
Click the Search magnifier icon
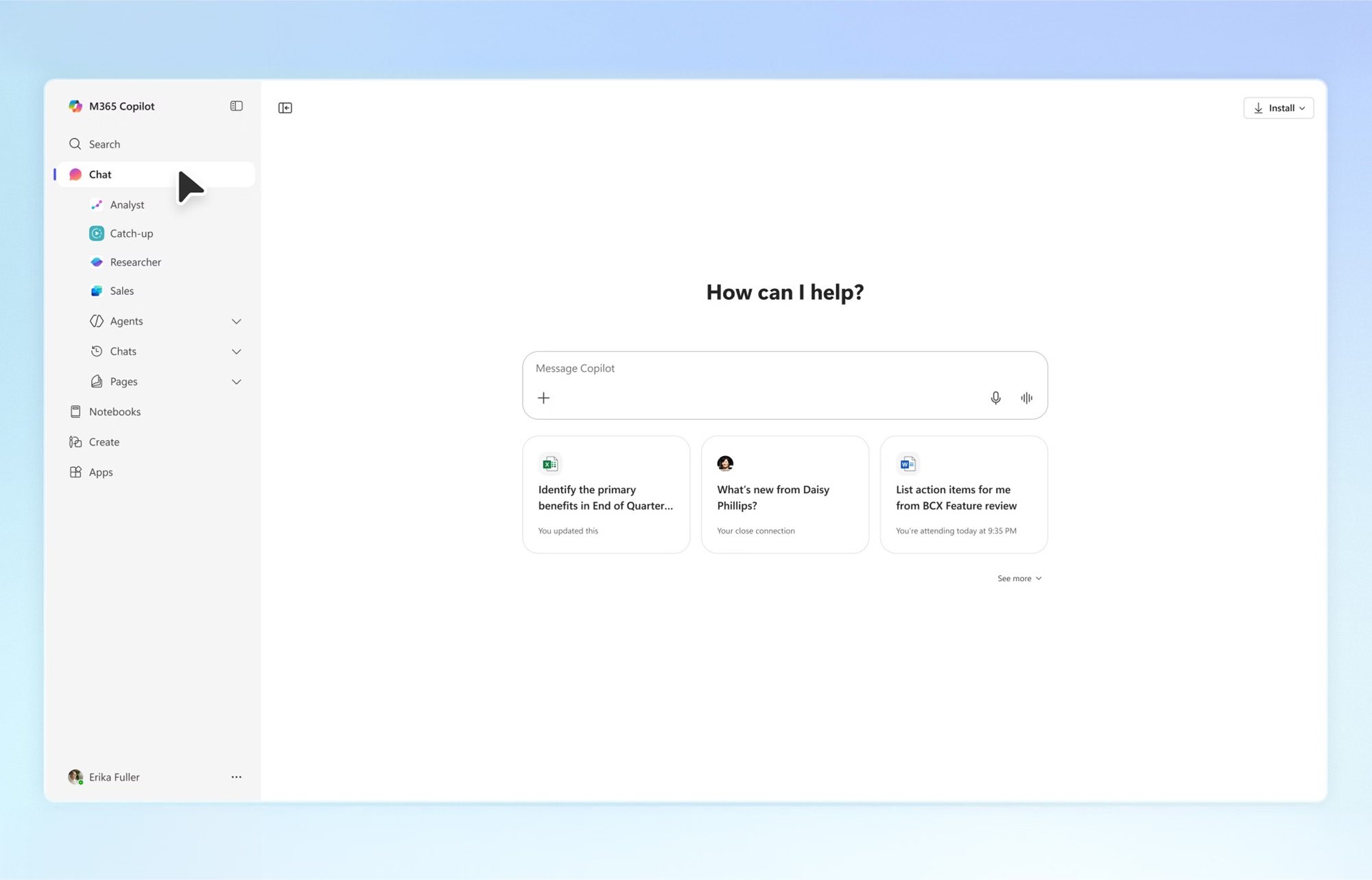tap(75, 144)
